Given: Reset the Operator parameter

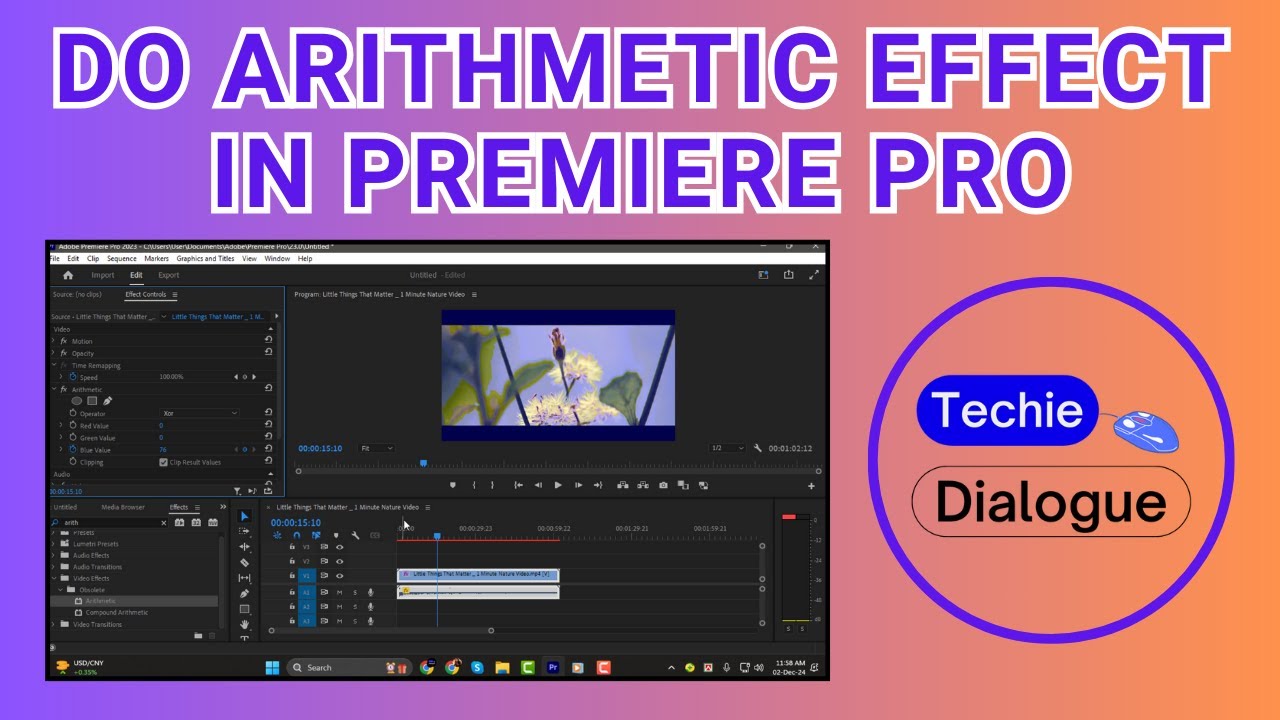Looking at the screenshot, I should tap(268, 413).
